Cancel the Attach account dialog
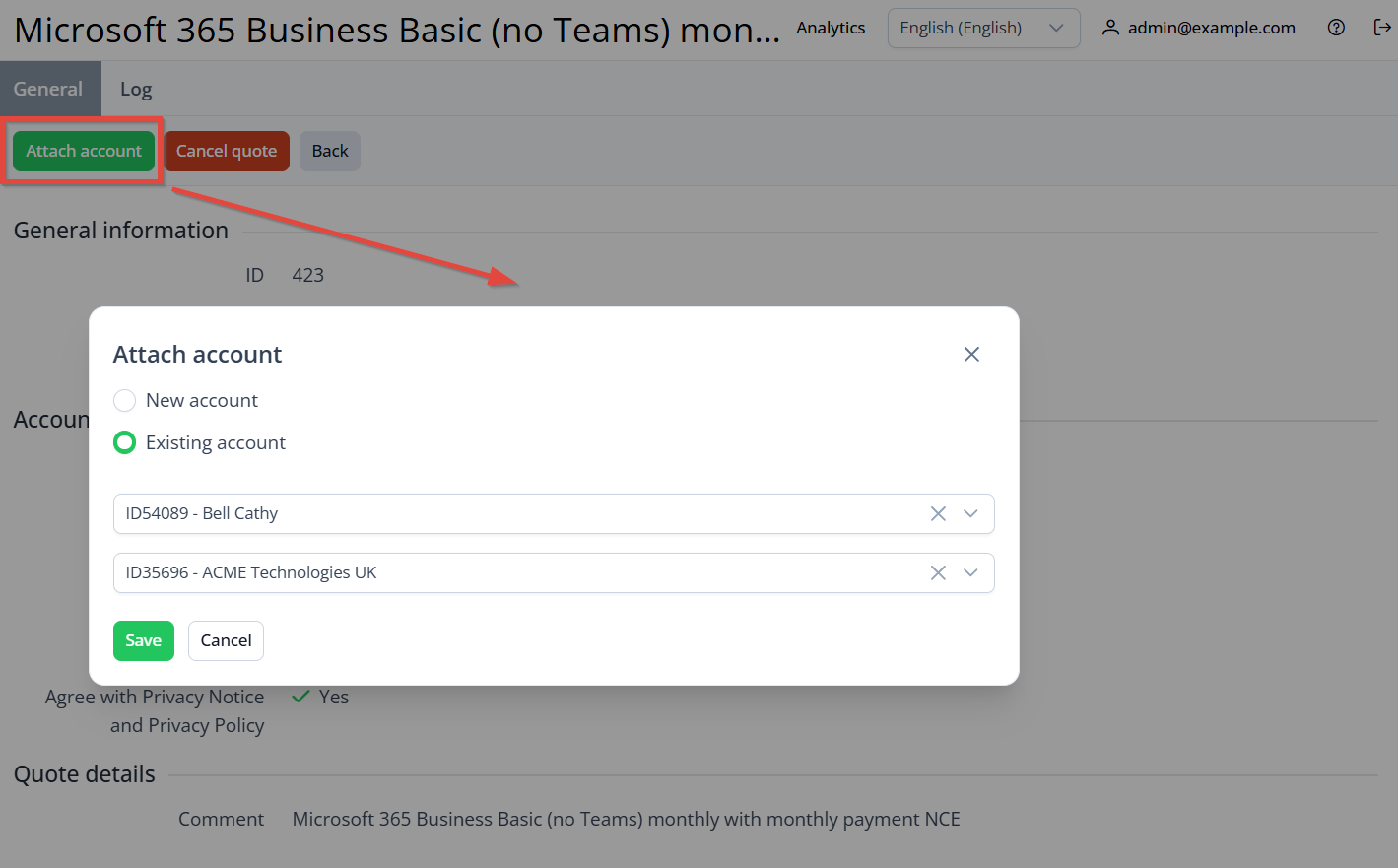1398x868 pixels. pos(226,640)
